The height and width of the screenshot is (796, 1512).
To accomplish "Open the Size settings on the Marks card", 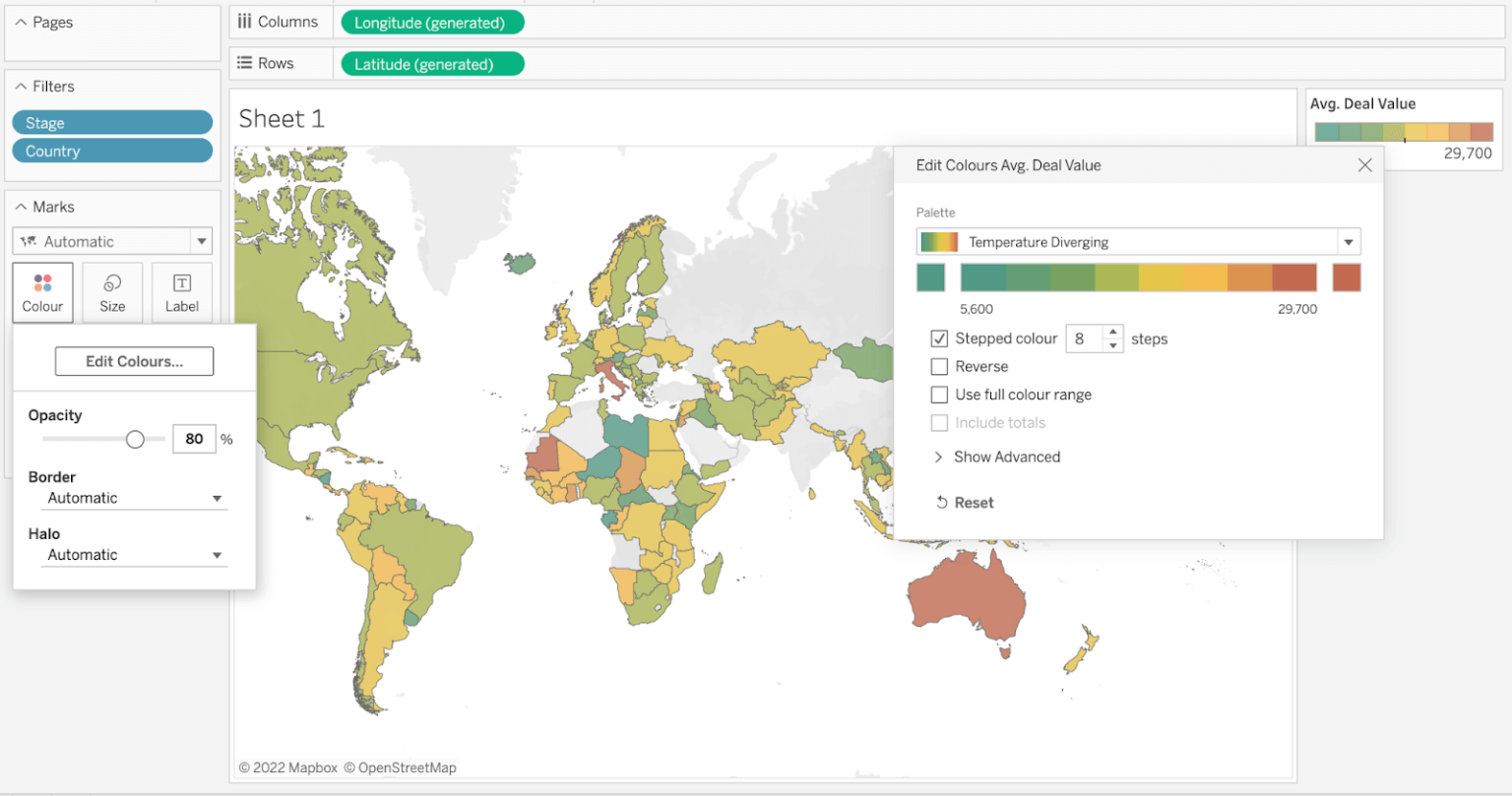I will [x=112, y=292].
